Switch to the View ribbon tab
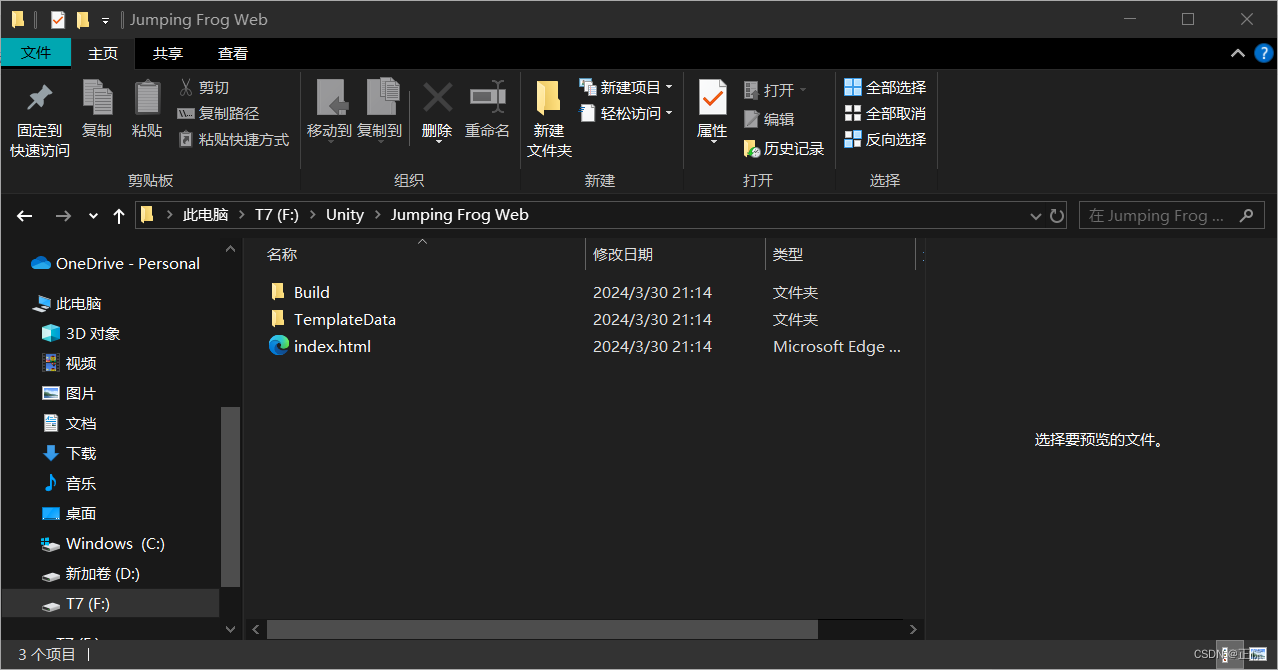The image size is (1278, 670). point(233,54)
